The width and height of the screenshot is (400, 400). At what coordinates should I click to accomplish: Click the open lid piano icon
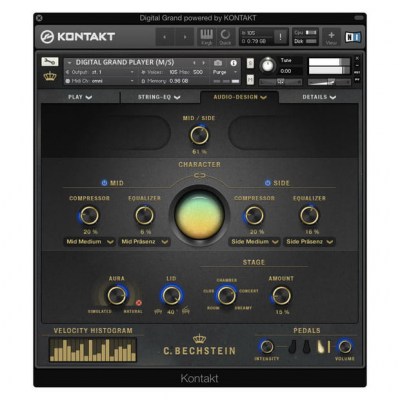point(186,311)
